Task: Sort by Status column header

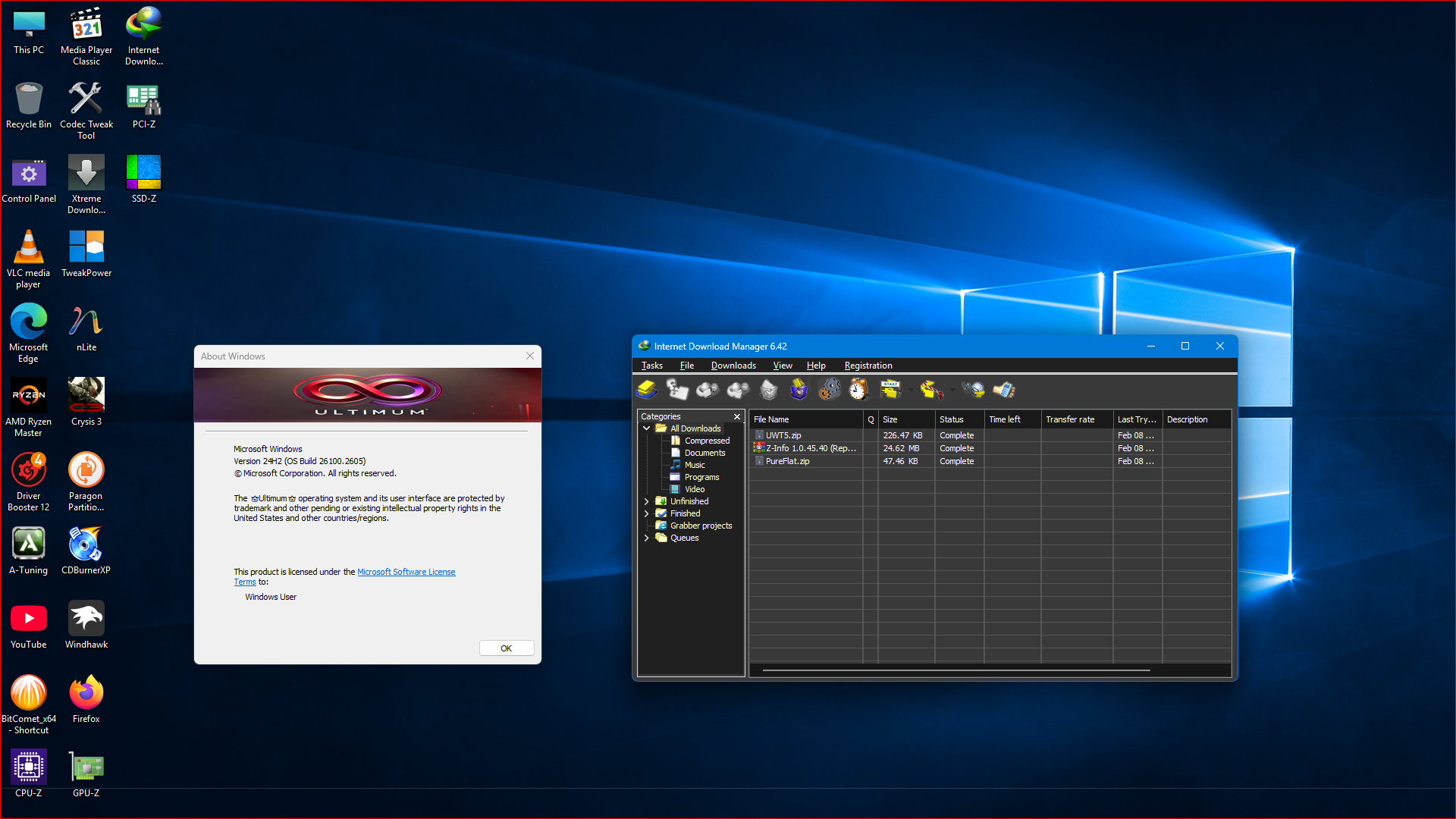Action: point(959,419)
